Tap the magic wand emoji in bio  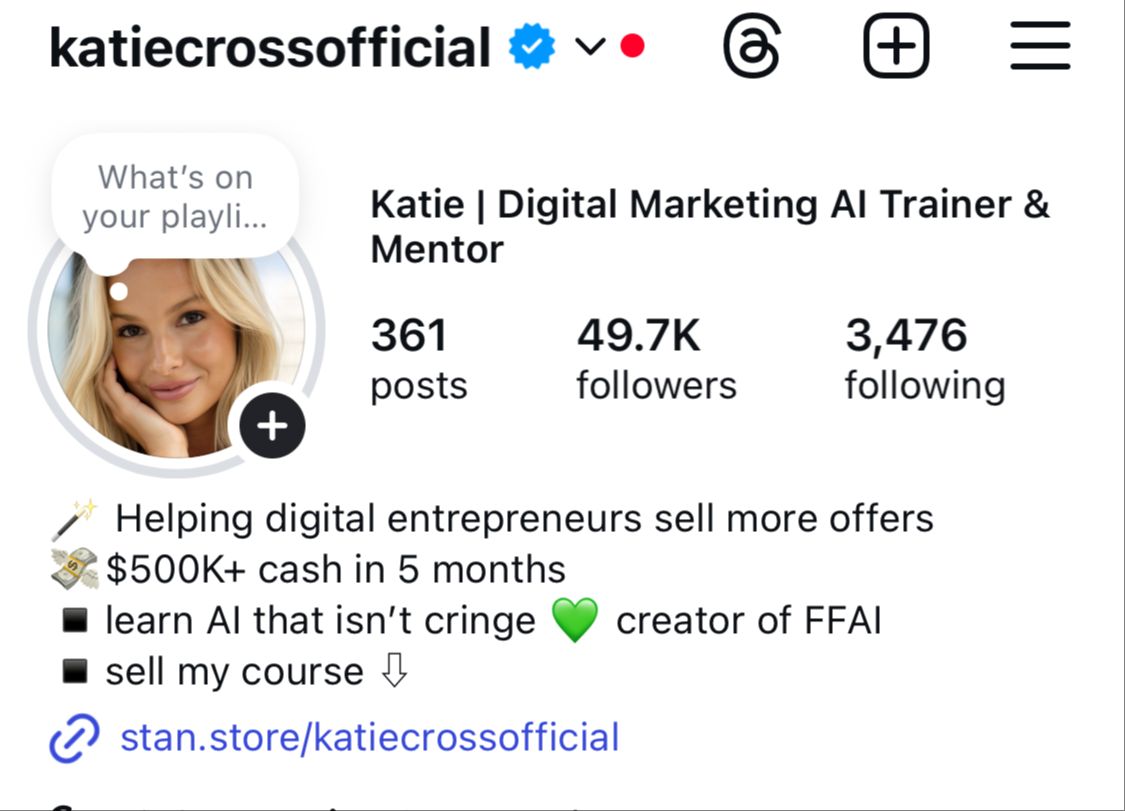tap(74, 518)
